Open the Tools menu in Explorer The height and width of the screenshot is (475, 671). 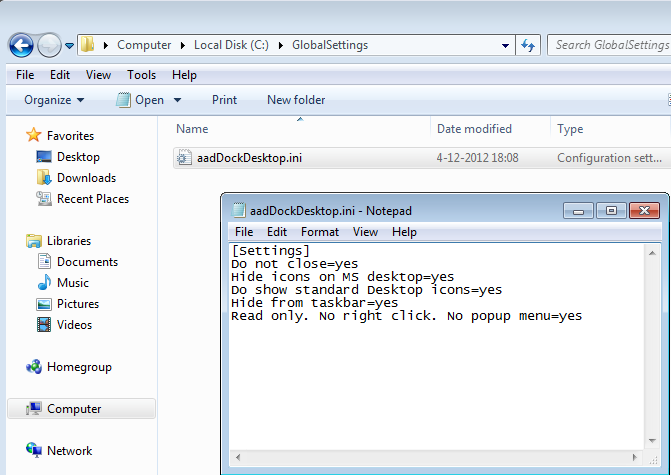click(x=141, y=75)
